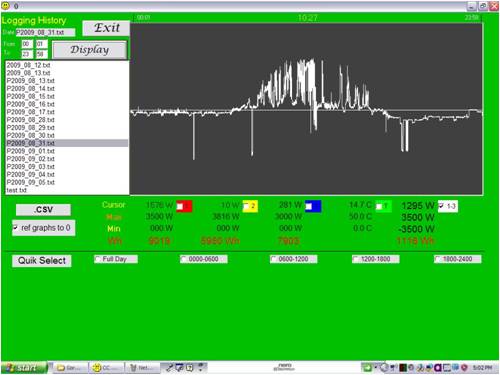This screenshot has height=375, width=500.
Task: Click the From hour input field
Action: coord(27,44)
